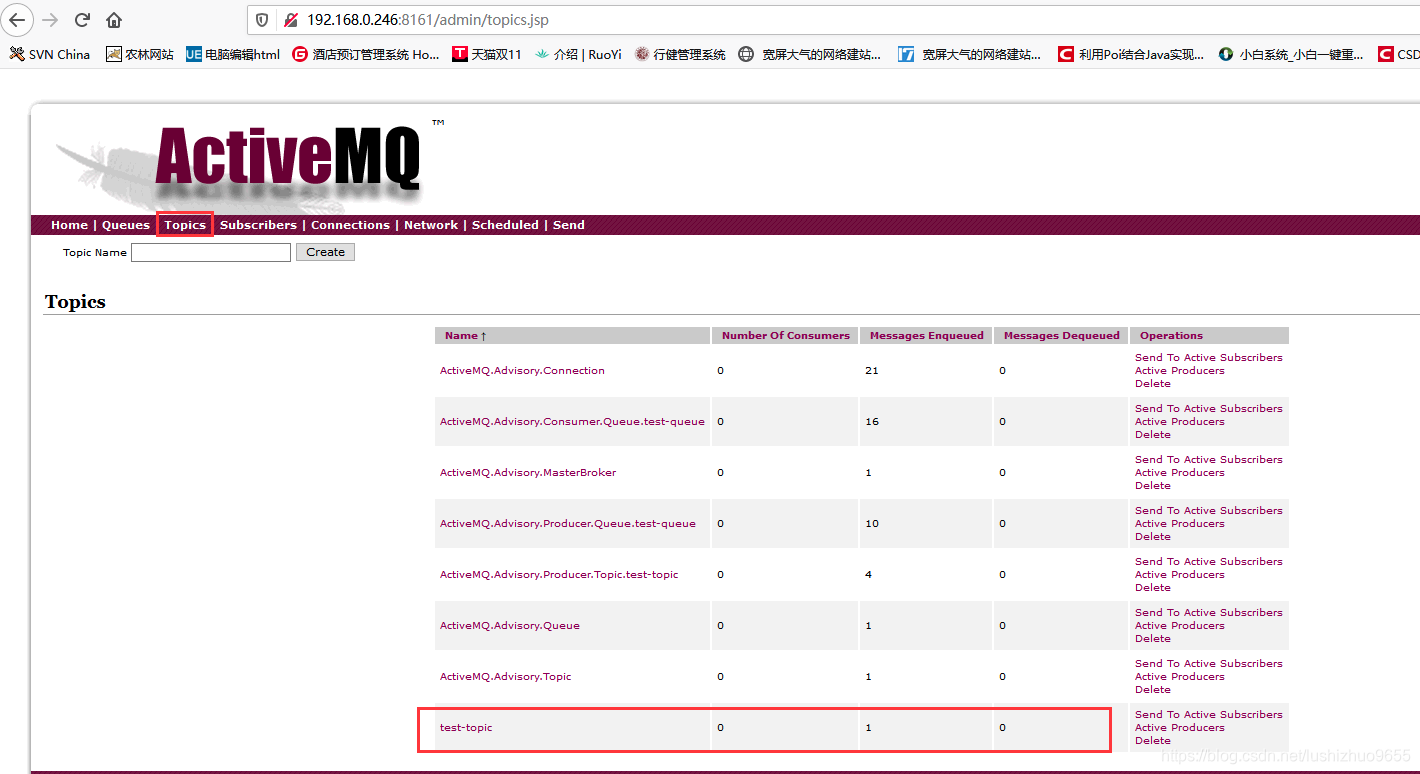
Task: Open the 电脑编辑html bookmark
Action: [233, 54]
